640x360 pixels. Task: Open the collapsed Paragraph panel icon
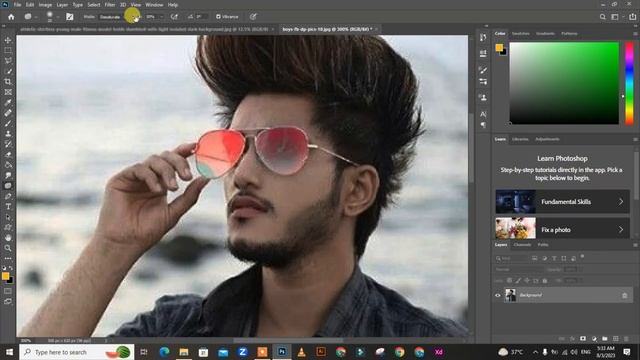(483, 125)
